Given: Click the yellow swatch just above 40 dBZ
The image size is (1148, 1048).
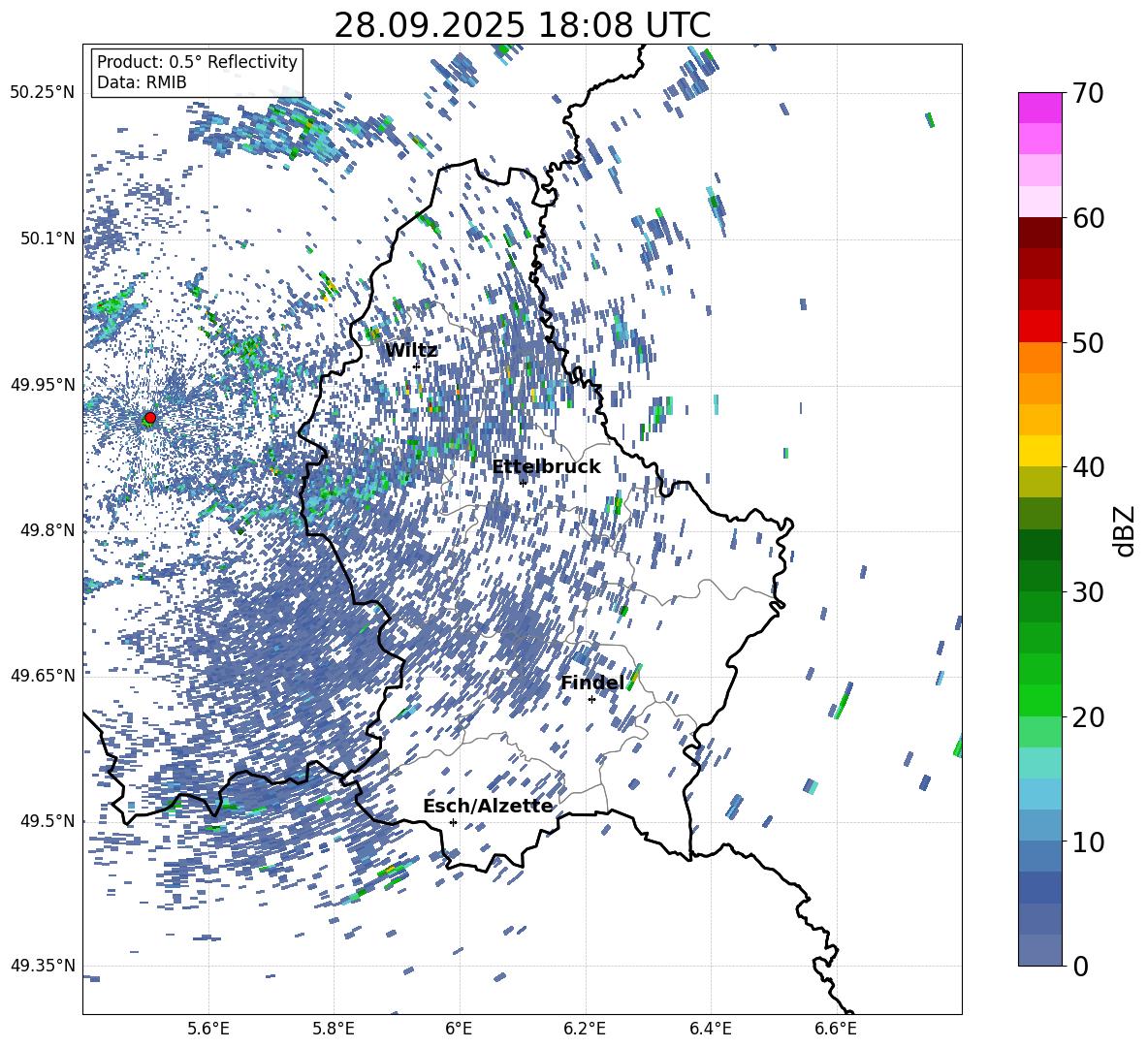Looking at the screenshot, I should (x=1039, y=451).
